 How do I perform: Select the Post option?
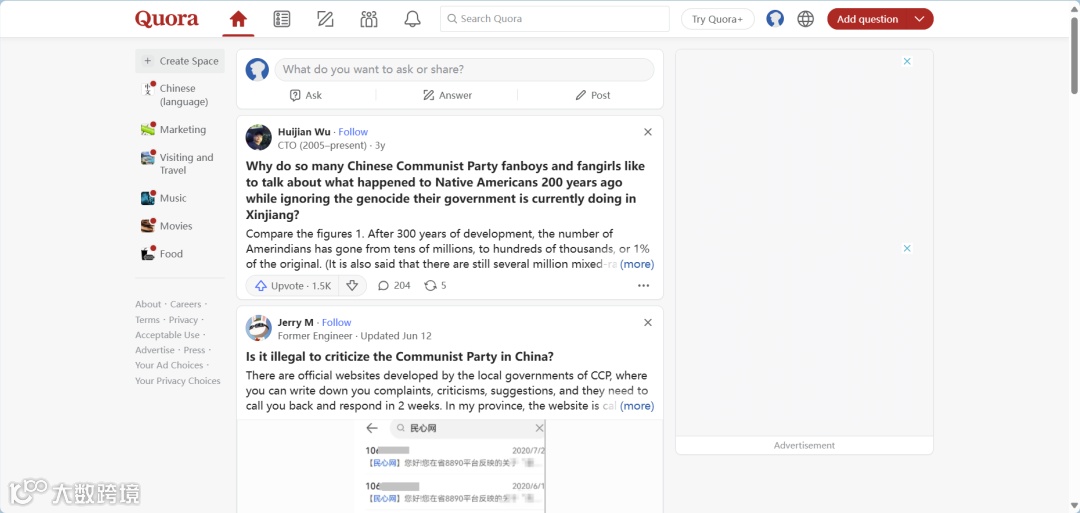point(593,95)
